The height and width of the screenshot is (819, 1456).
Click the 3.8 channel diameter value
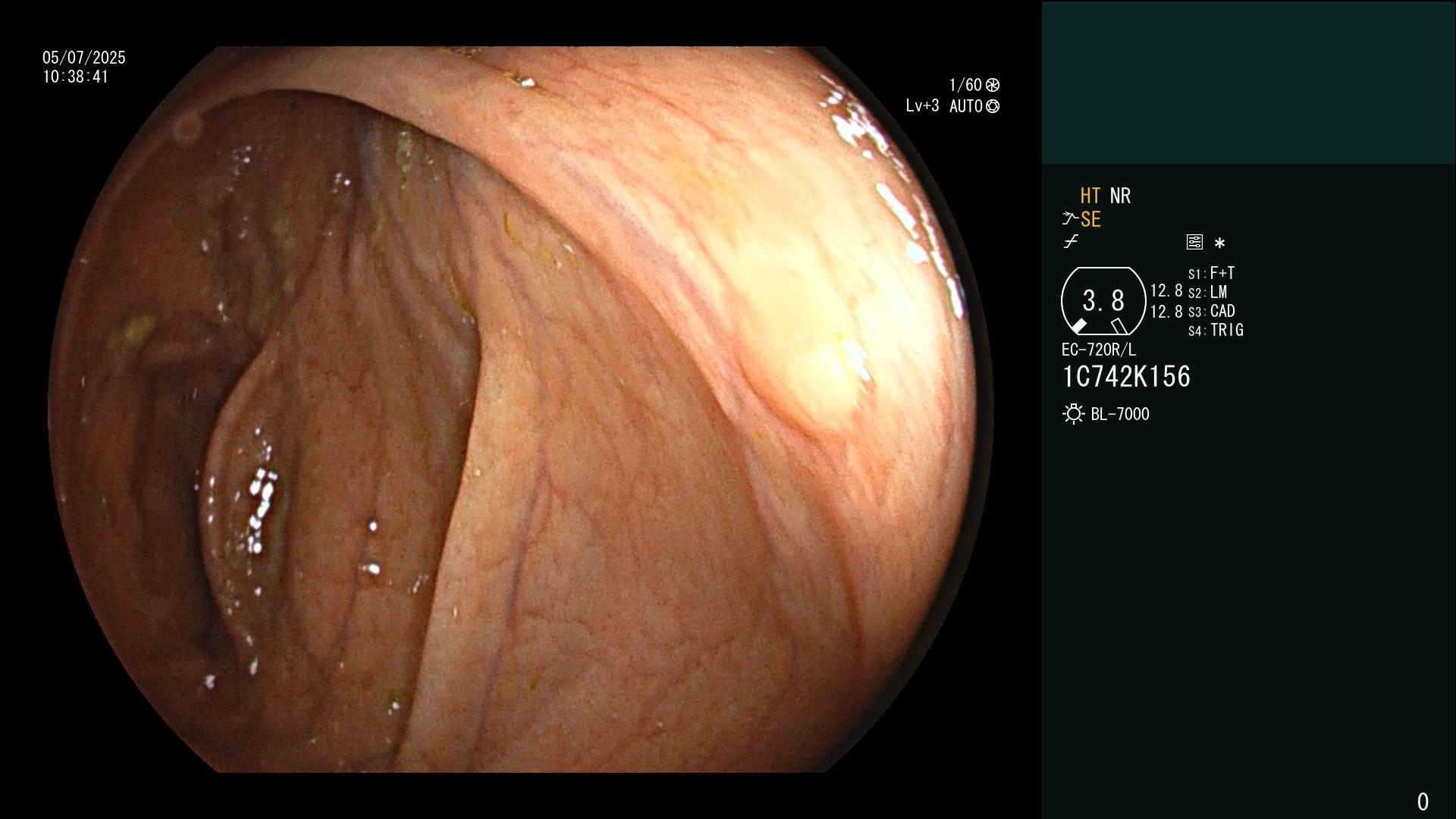(x=1103, y=301)
